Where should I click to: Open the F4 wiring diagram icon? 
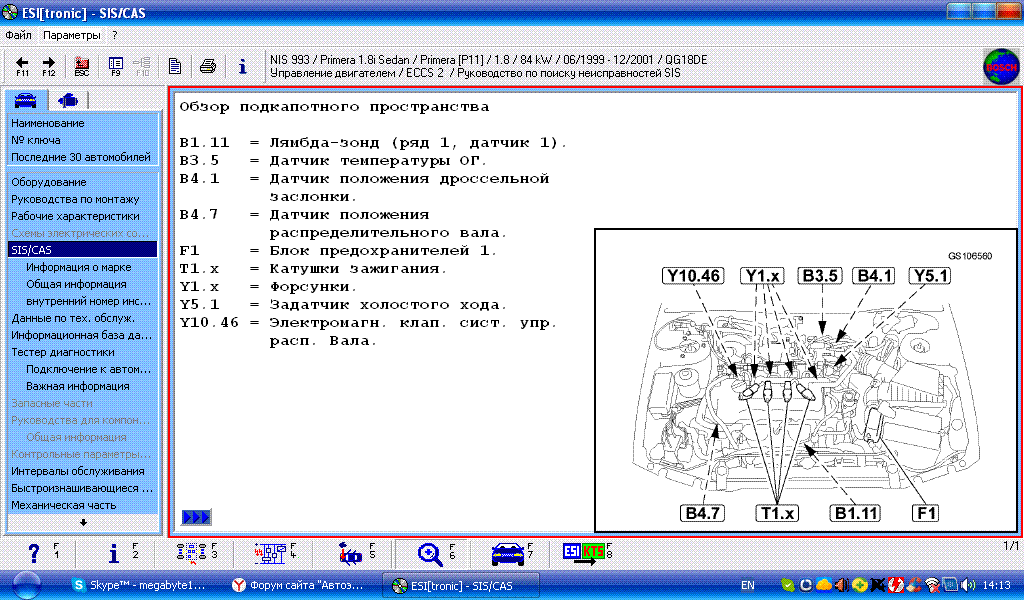(270, 553)
